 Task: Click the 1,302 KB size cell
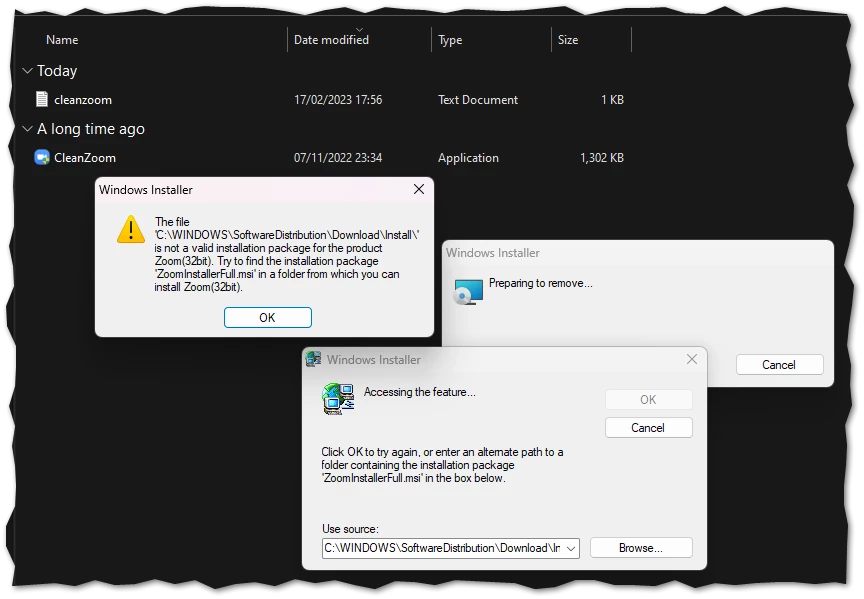[x=602, y=158]
